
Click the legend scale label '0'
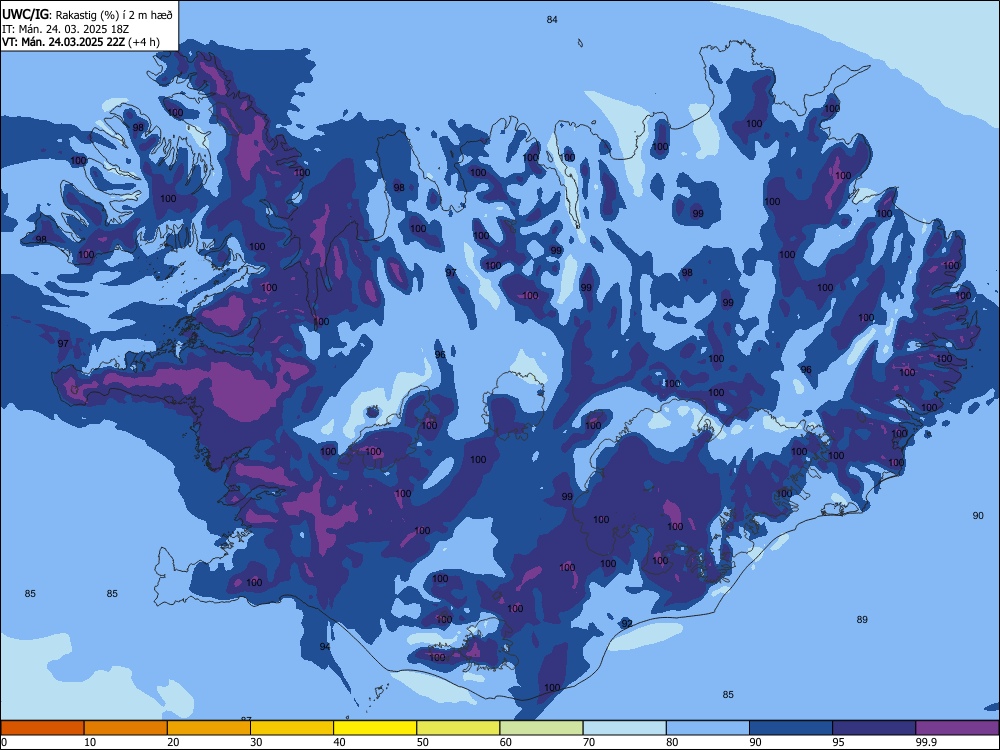4,742
